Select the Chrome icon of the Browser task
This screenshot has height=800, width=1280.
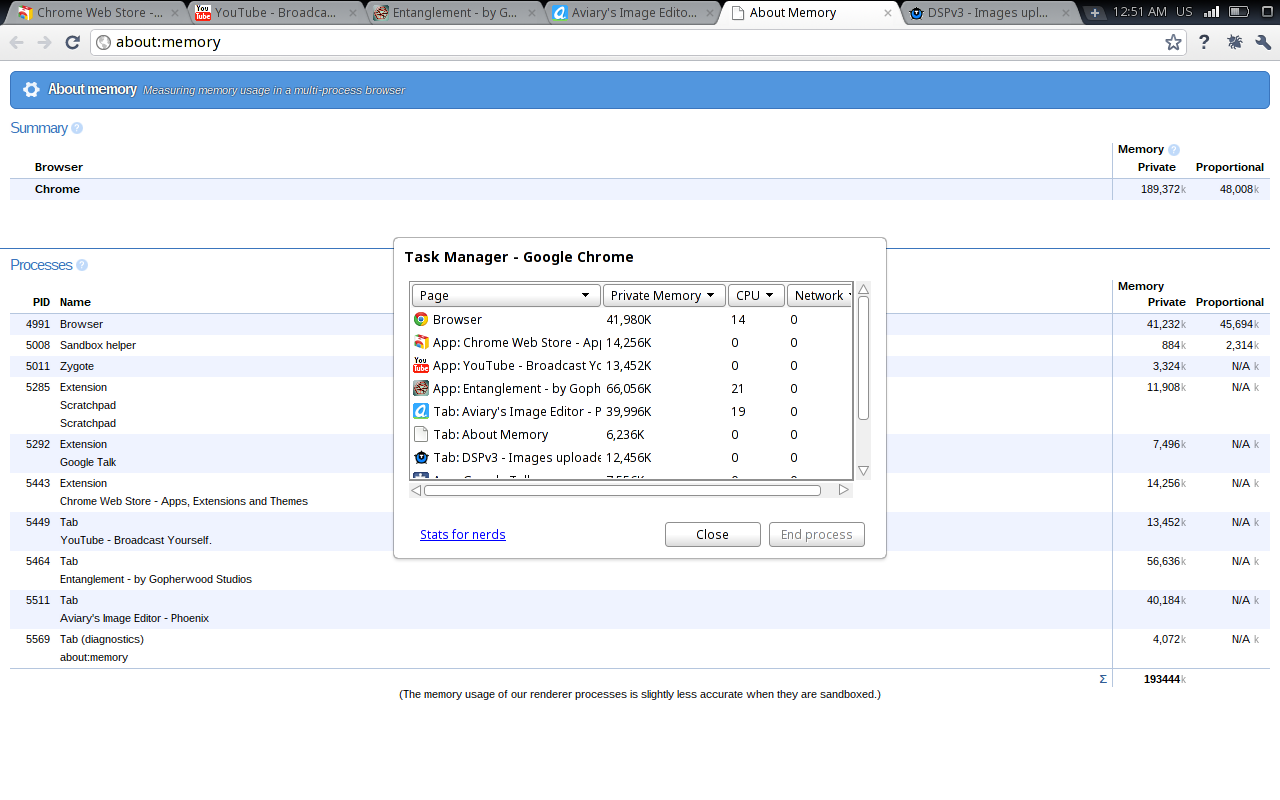click(x=421, y=319)
